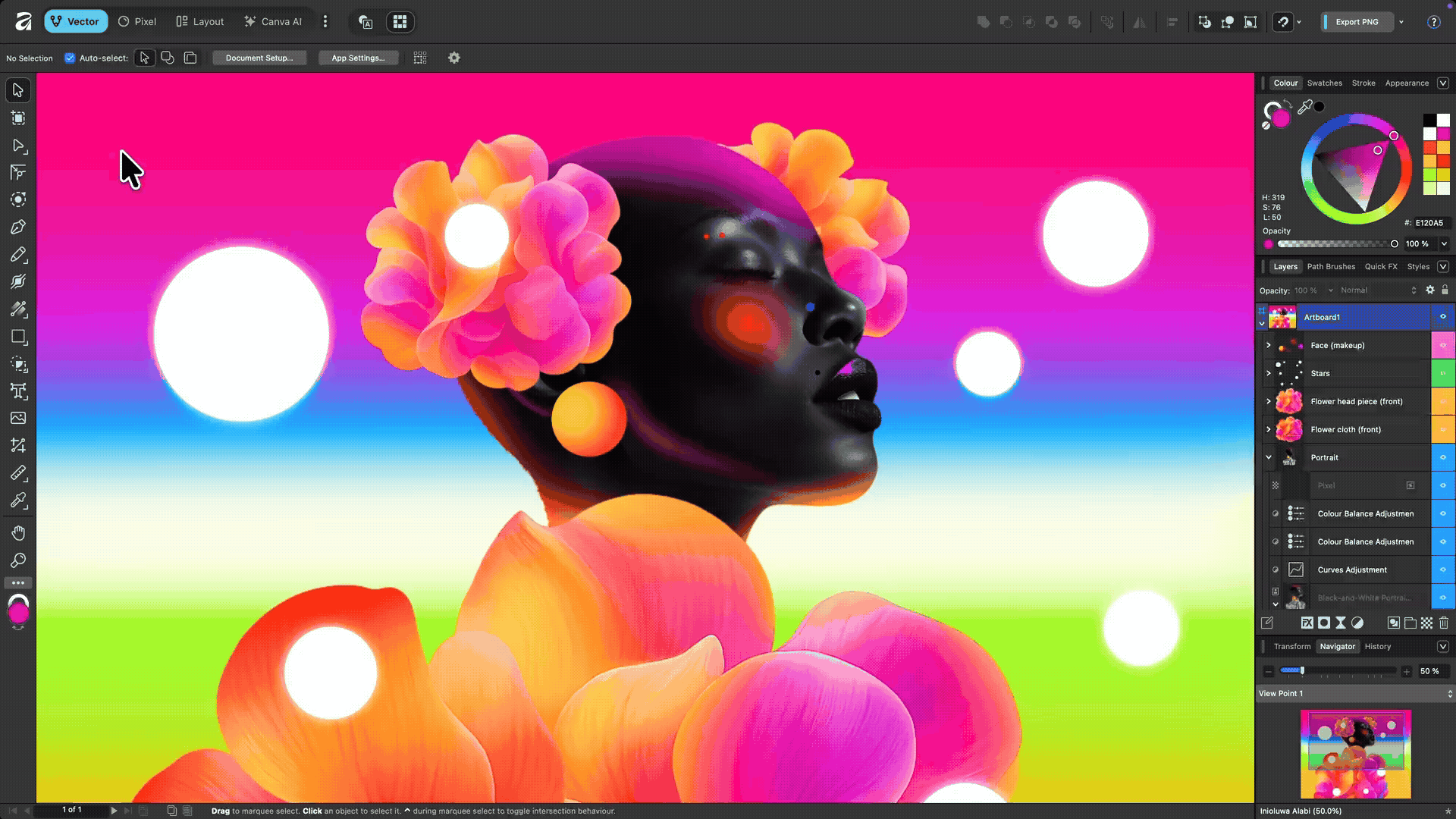Expand the Face (makeup) layer
This screenshot has height=819, width=1456.
point(1269,345)
